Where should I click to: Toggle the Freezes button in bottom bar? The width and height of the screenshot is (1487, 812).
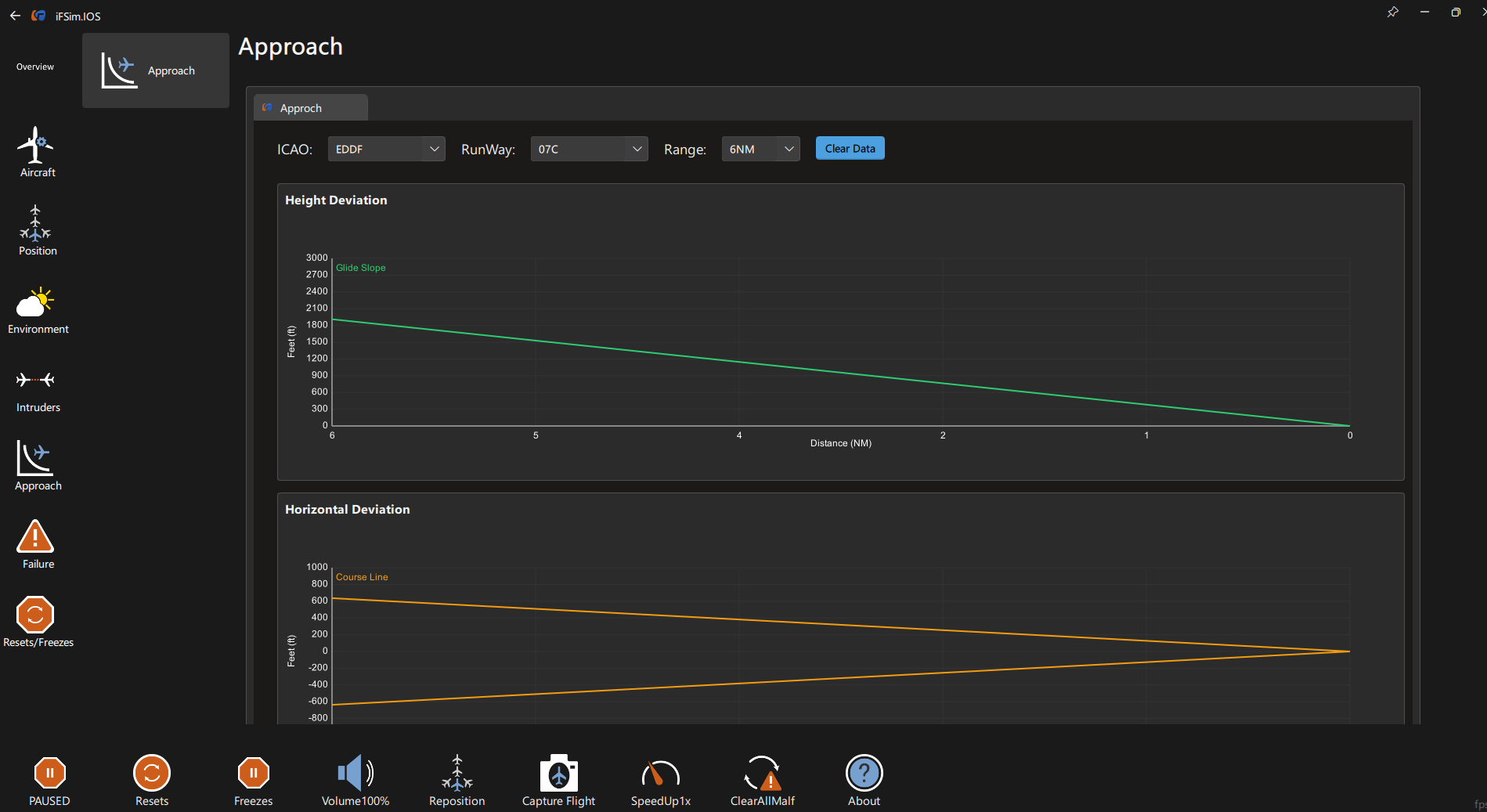pyautogui.click(x=254, y=774)
